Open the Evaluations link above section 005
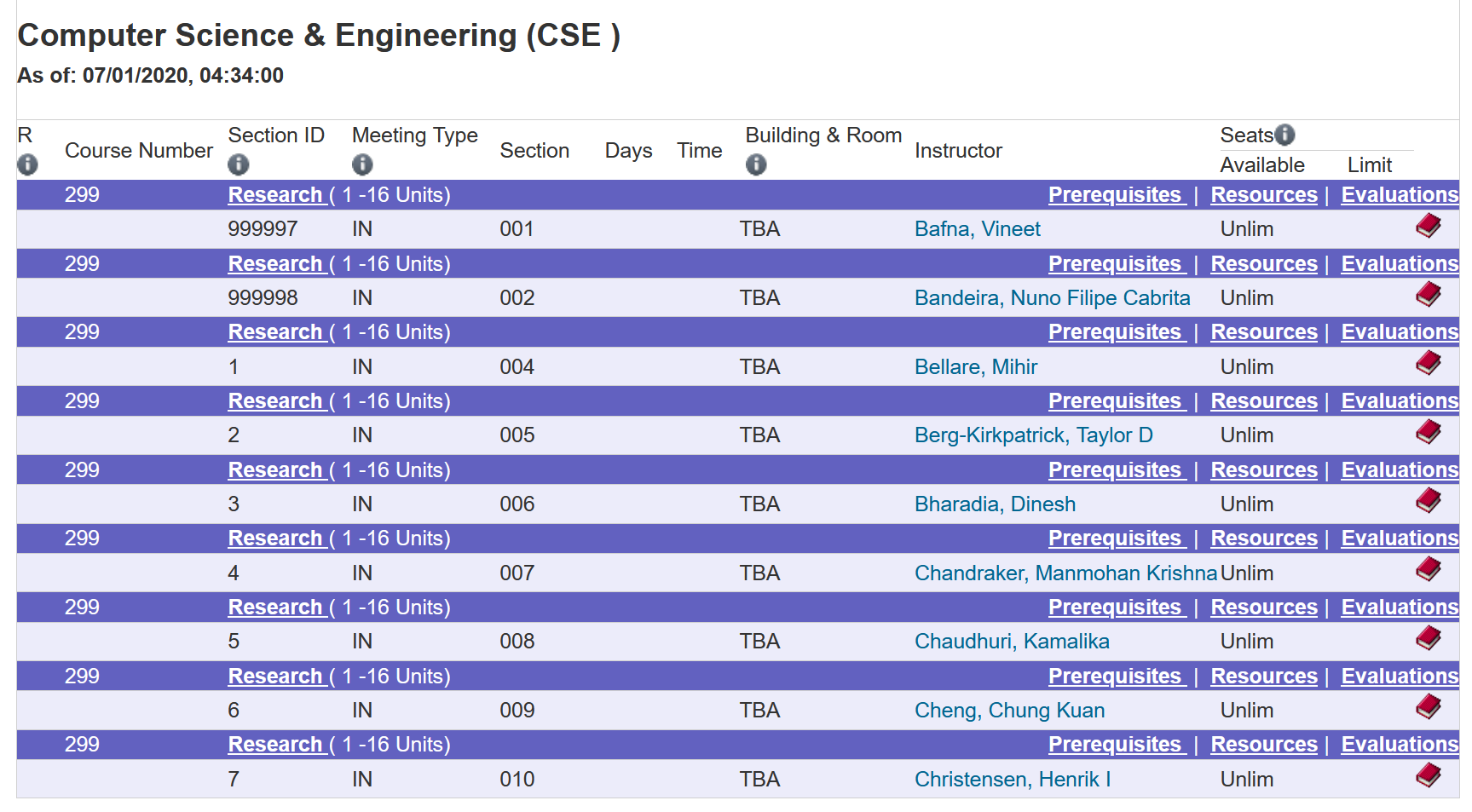 click(1400, 401)
